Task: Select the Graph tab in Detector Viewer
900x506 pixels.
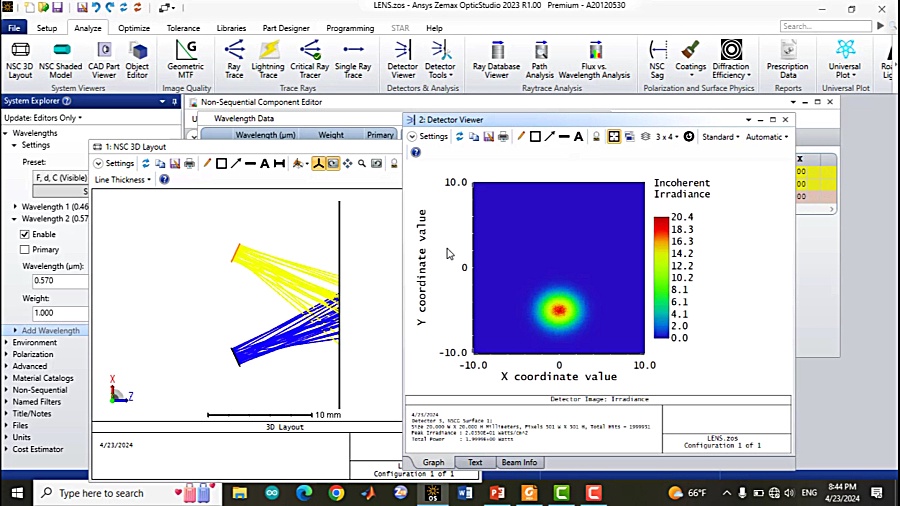Action: (433, 462)
